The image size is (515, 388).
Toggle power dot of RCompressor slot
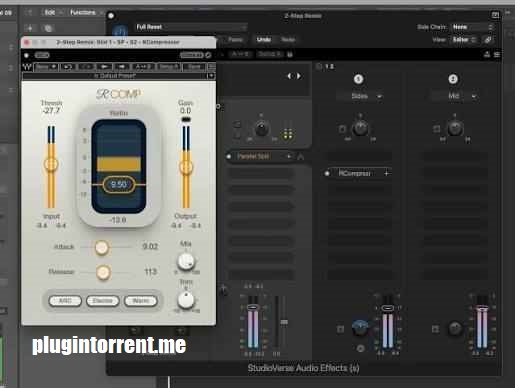tap(327, 173)
